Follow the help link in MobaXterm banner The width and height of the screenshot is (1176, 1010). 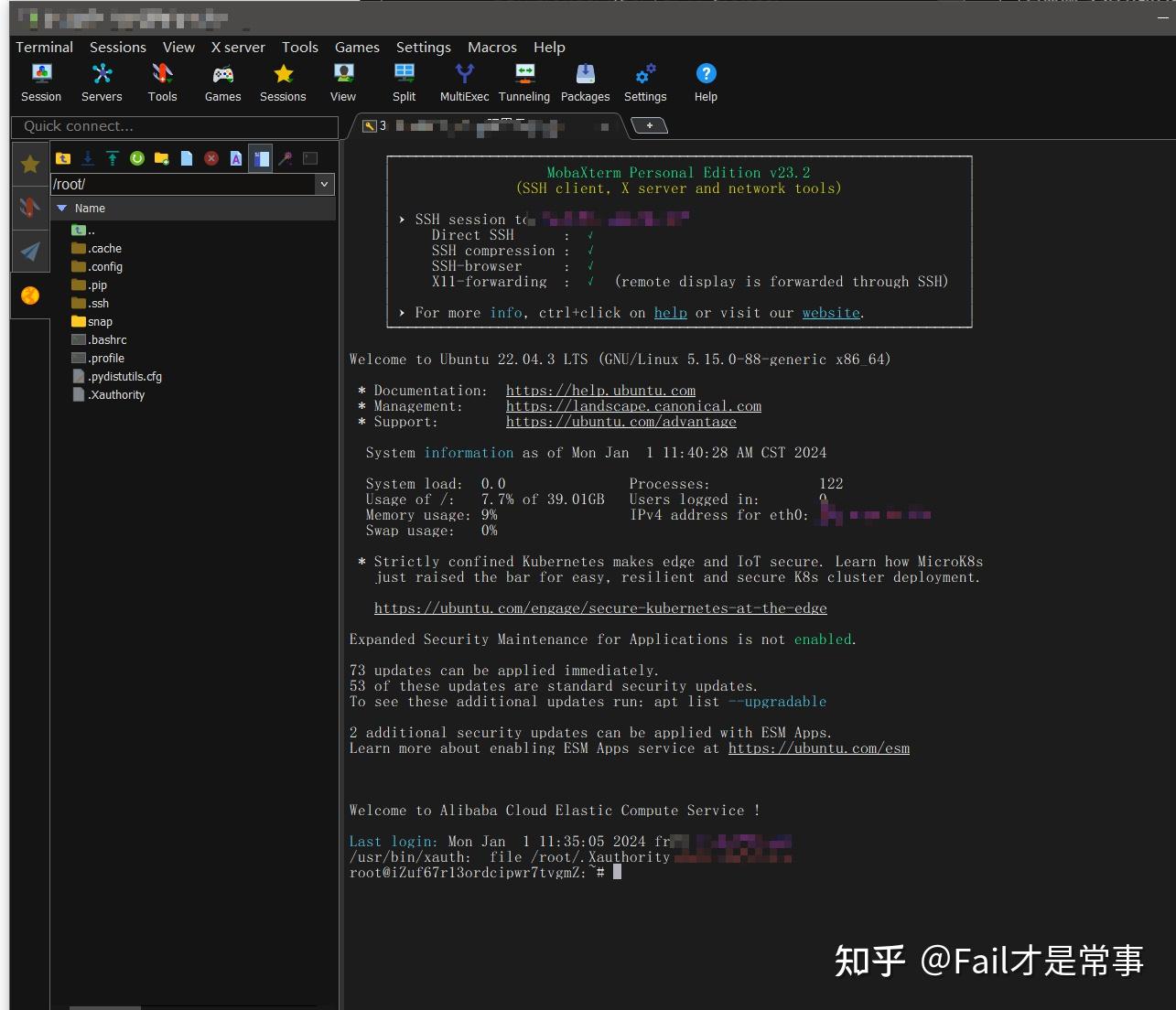tap(671, 313)
